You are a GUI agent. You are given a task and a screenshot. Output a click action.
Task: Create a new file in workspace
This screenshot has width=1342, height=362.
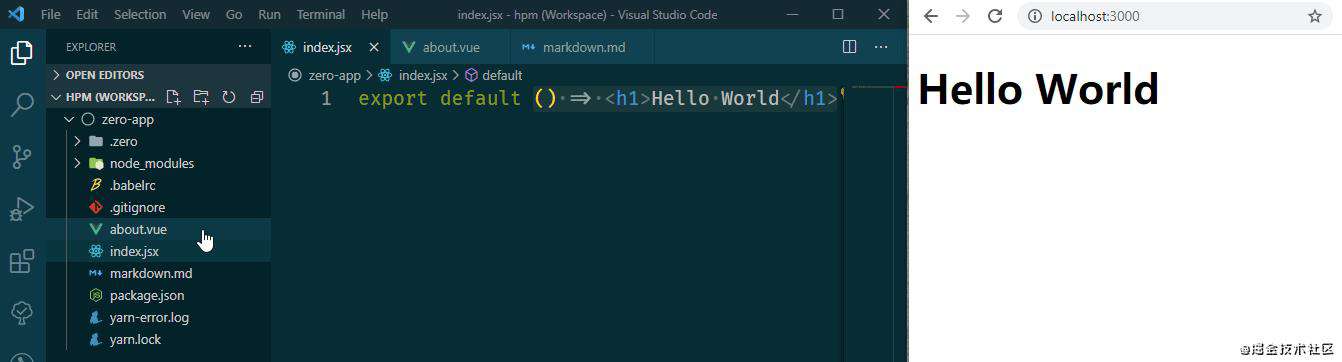[174, 97]
